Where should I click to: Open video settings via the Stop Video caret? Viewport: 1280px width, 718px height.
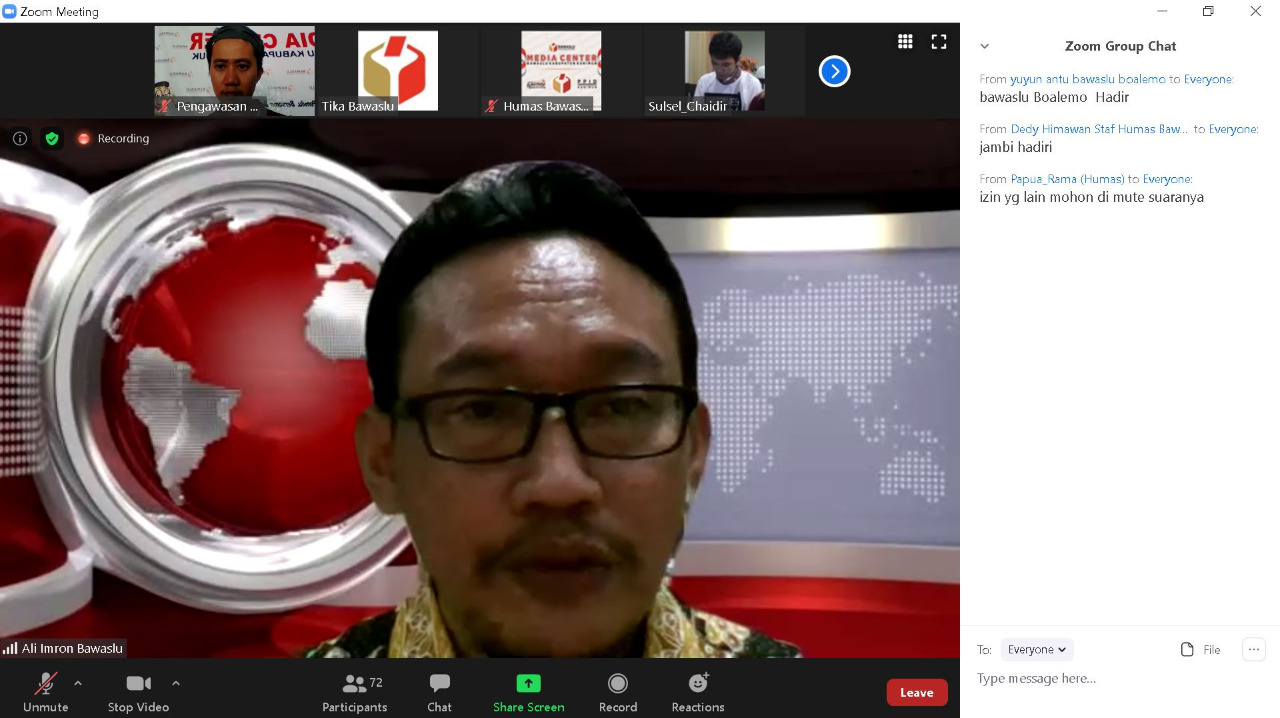(x=176, y=683)
